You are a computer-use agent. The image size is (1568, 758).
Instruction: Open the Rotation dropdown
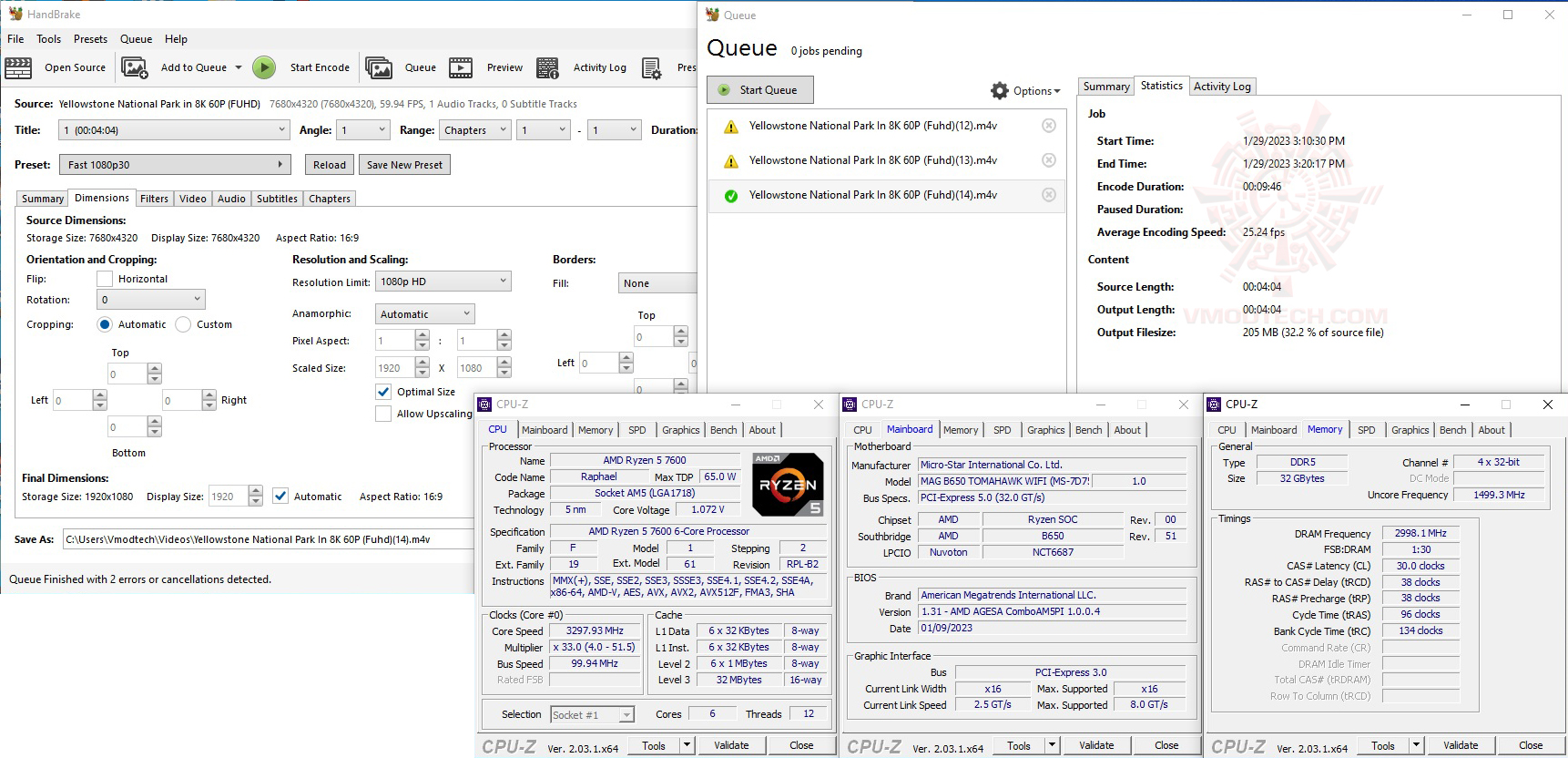151,300
